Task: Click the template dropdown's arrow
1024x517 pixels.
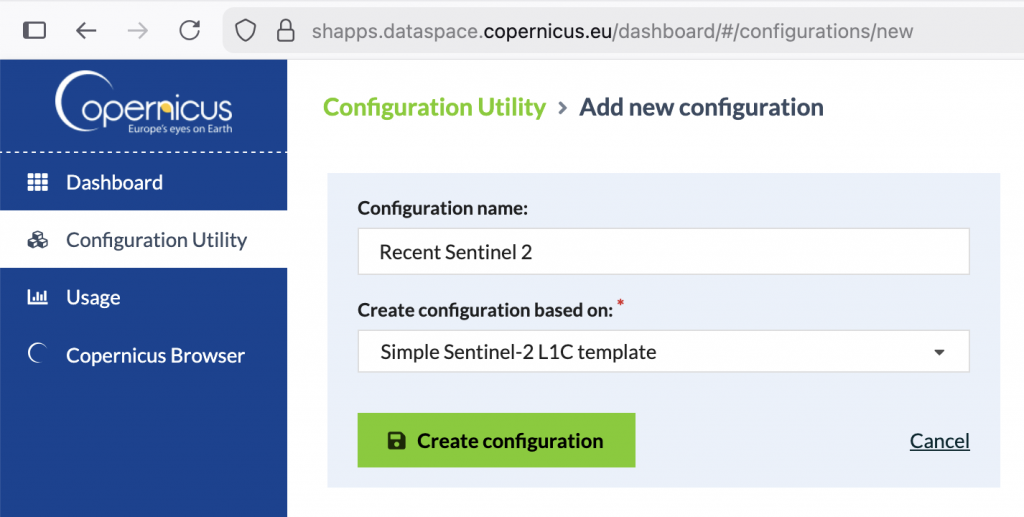Action: (938, 352)
